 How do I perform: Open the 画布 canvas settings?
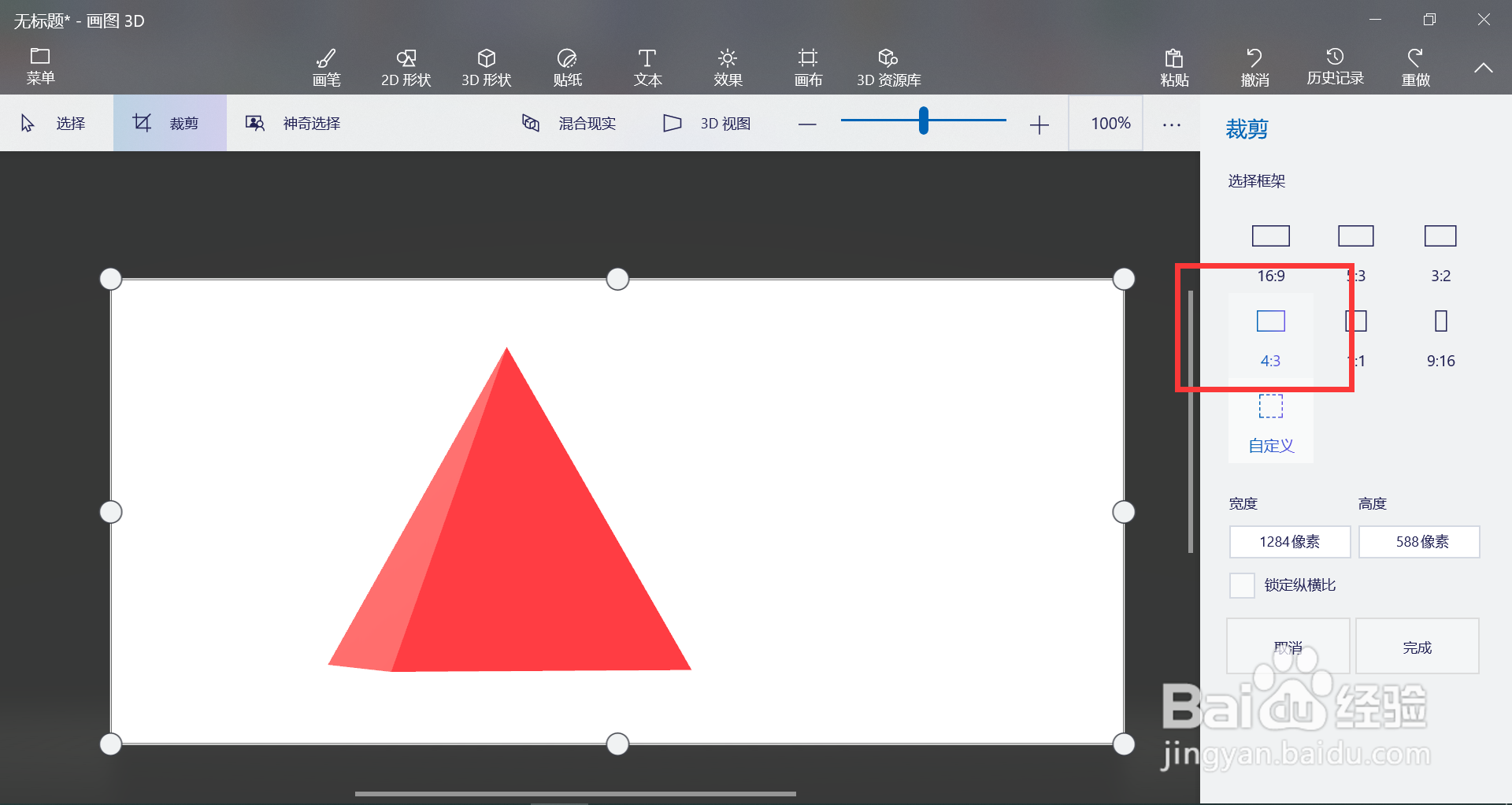tap(808, 67)
